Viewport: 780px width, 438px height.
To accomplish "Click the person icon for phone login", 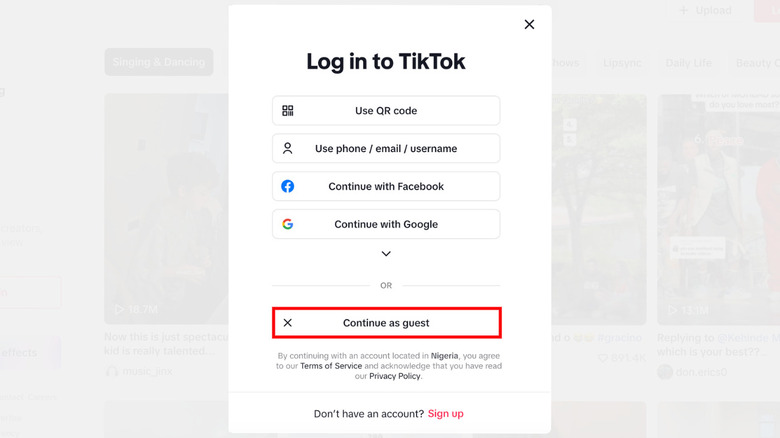I will coord(288,148).
